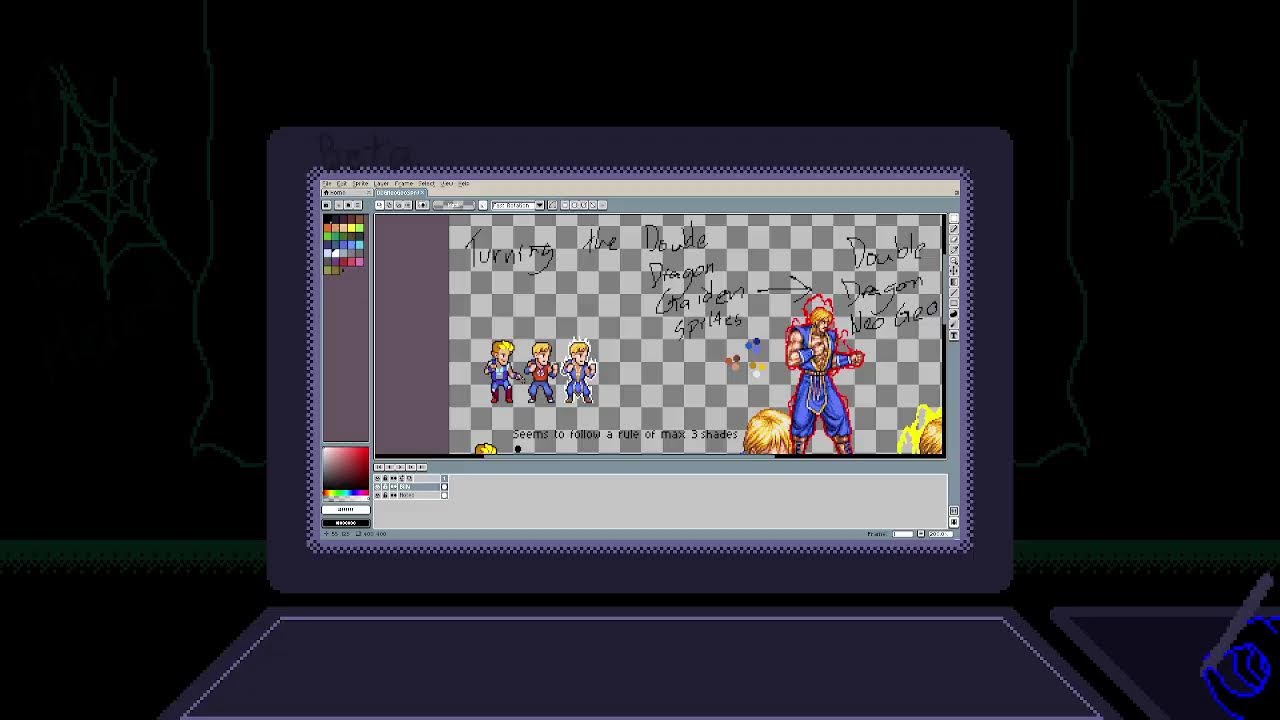1280x720 pixels.
Task: Click the black background color button
Action: 346,523
